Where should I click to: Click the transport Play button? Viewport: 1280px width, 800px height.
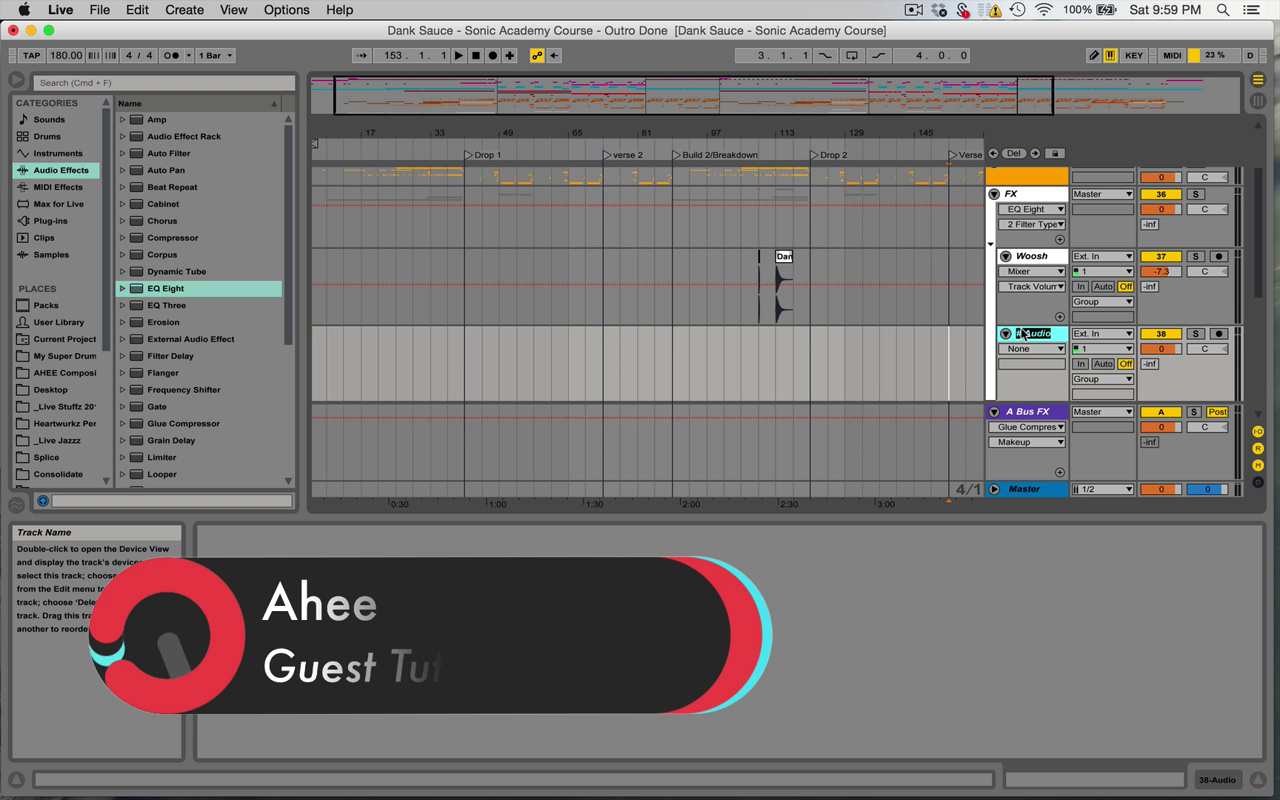[x=459, y=56]
